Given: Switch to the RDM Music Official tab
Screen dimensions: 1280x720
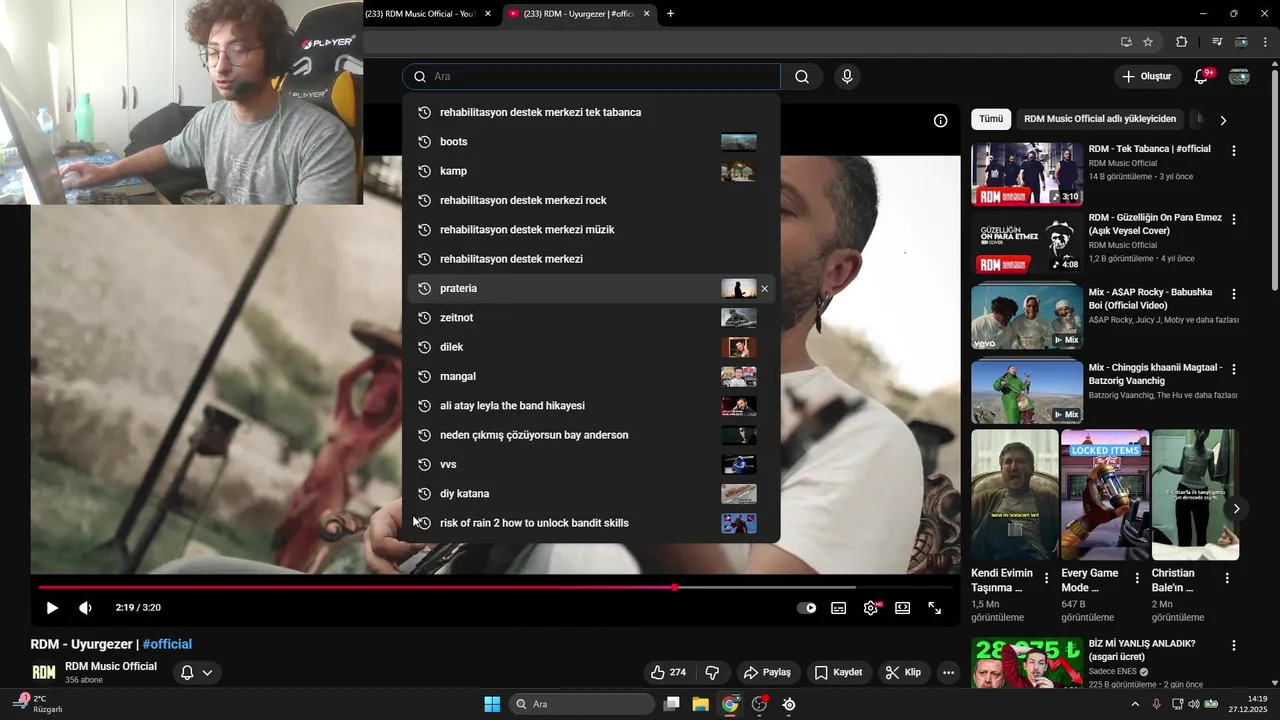Looking at the screenshot, I should pyautogui.click(x=427, y=14).
